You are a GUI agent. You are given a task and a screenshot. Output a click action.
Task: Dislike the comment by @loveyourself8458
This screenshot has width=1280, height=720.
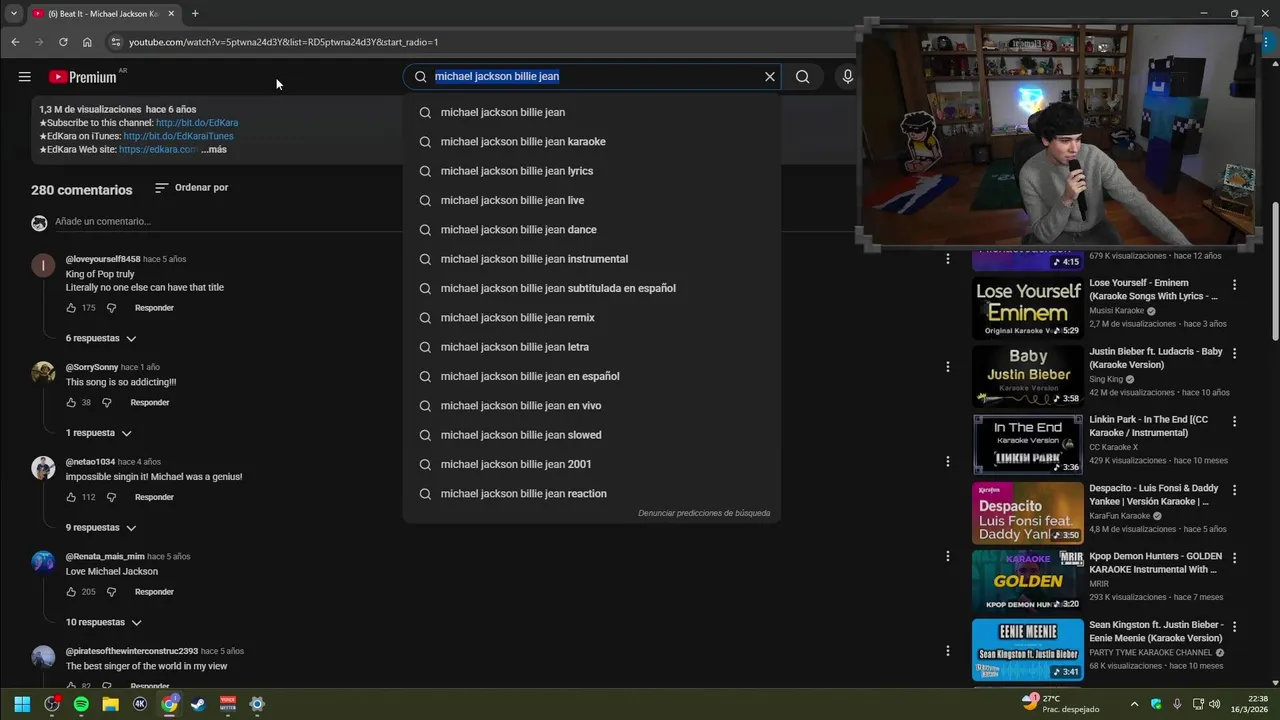click(111, 308)
